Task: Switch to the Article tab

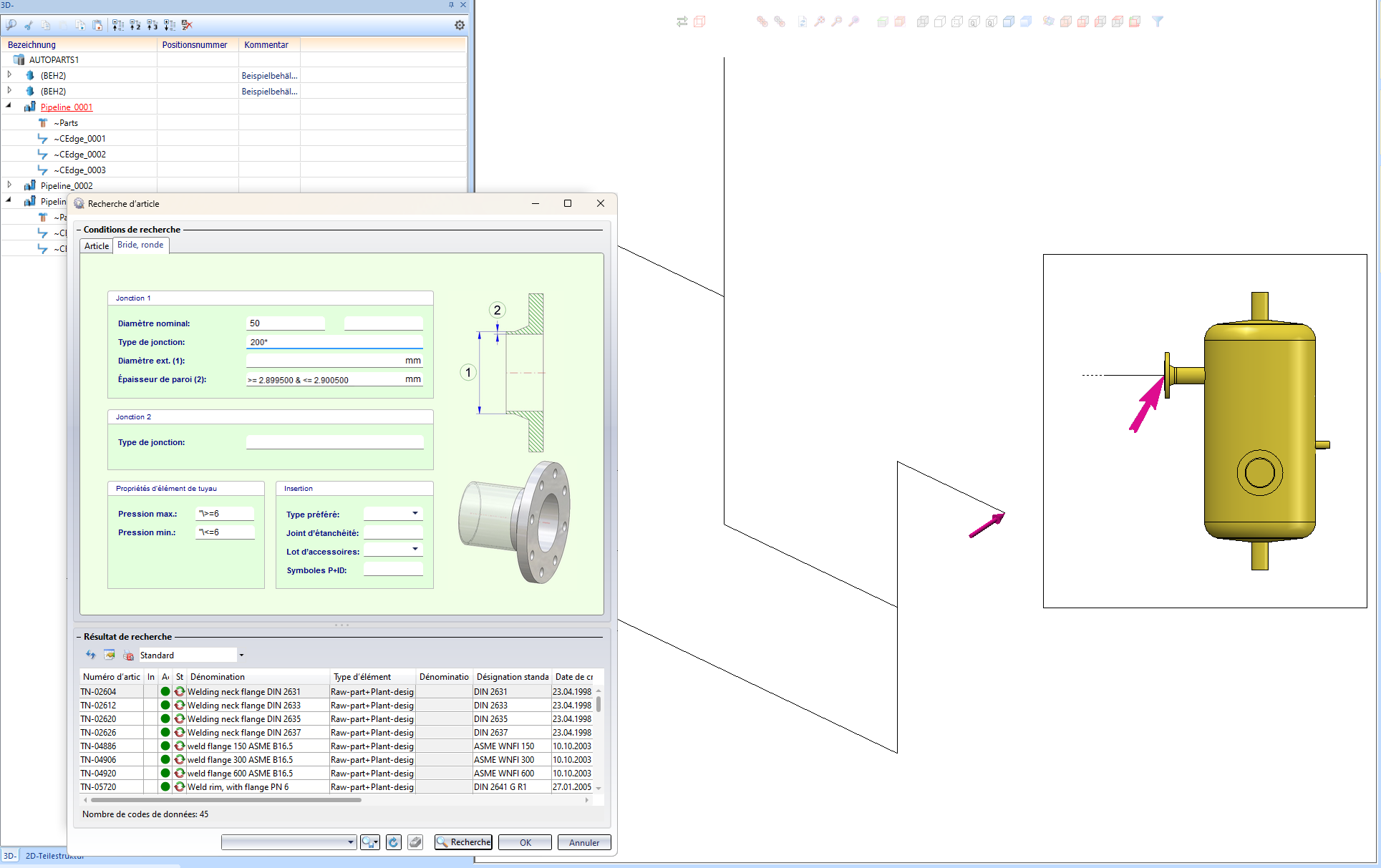Action: coord(97,245)
